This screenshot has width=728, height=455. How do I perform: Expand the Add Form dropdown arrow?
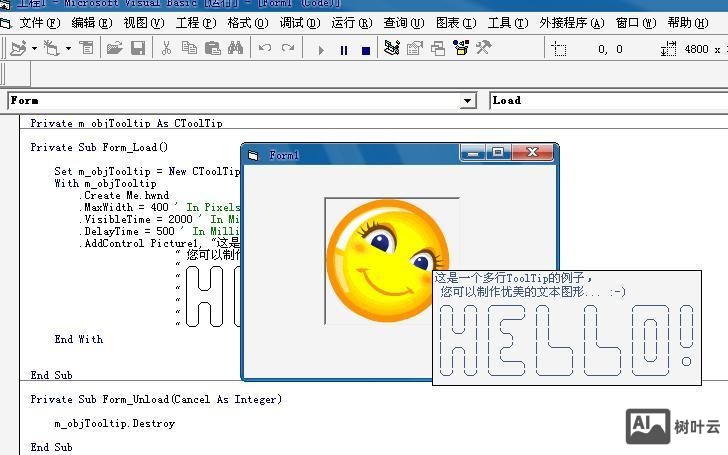pos(68,48)
